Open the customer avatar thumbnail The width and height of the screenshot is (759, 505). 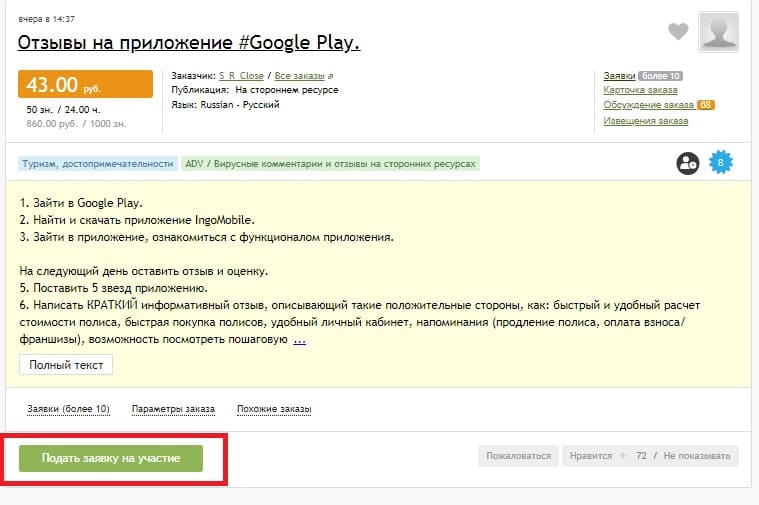tap(718, 32)
